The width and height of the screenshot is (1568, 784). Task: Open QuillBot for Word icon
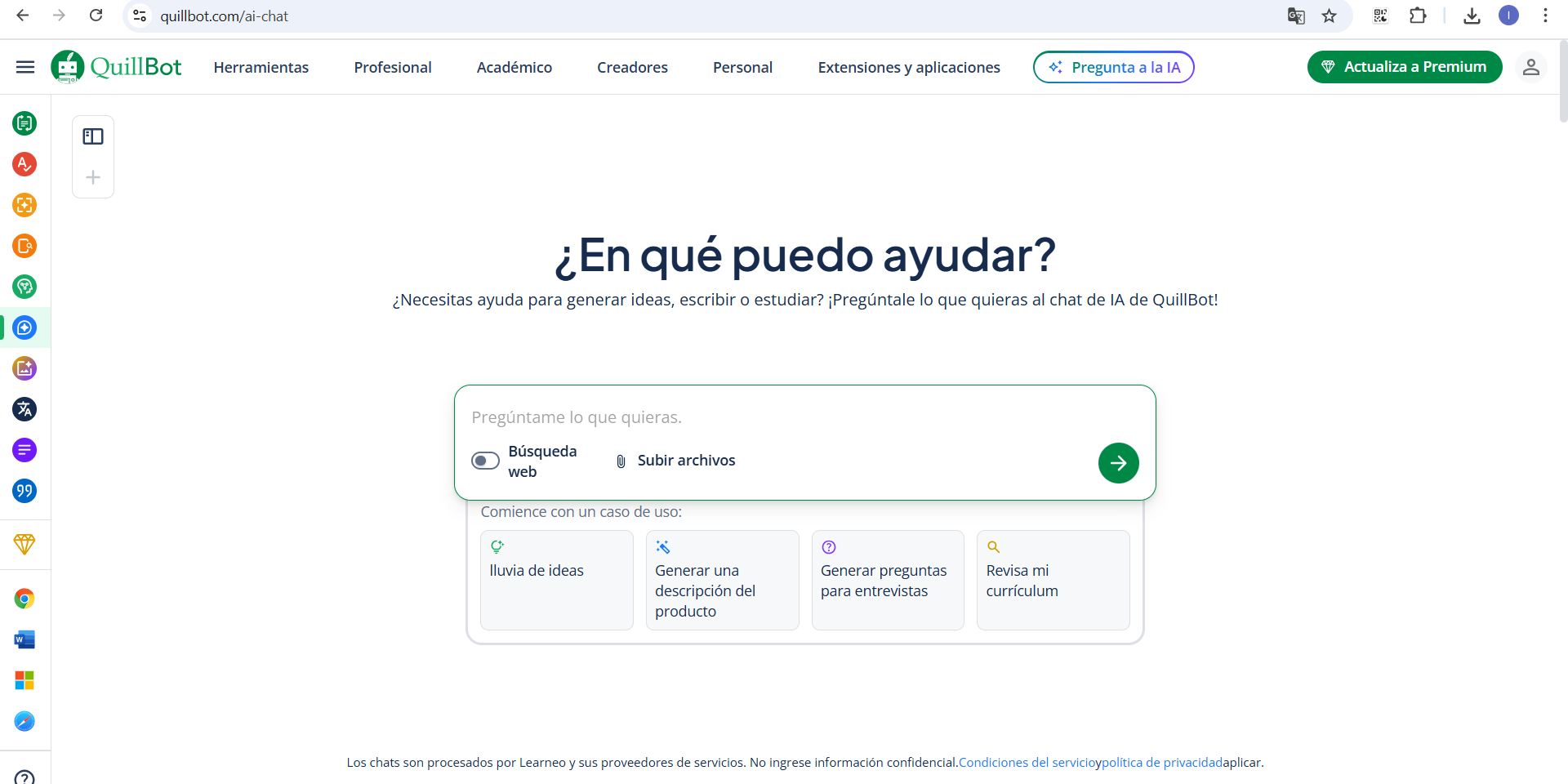(x=24, y=639)
